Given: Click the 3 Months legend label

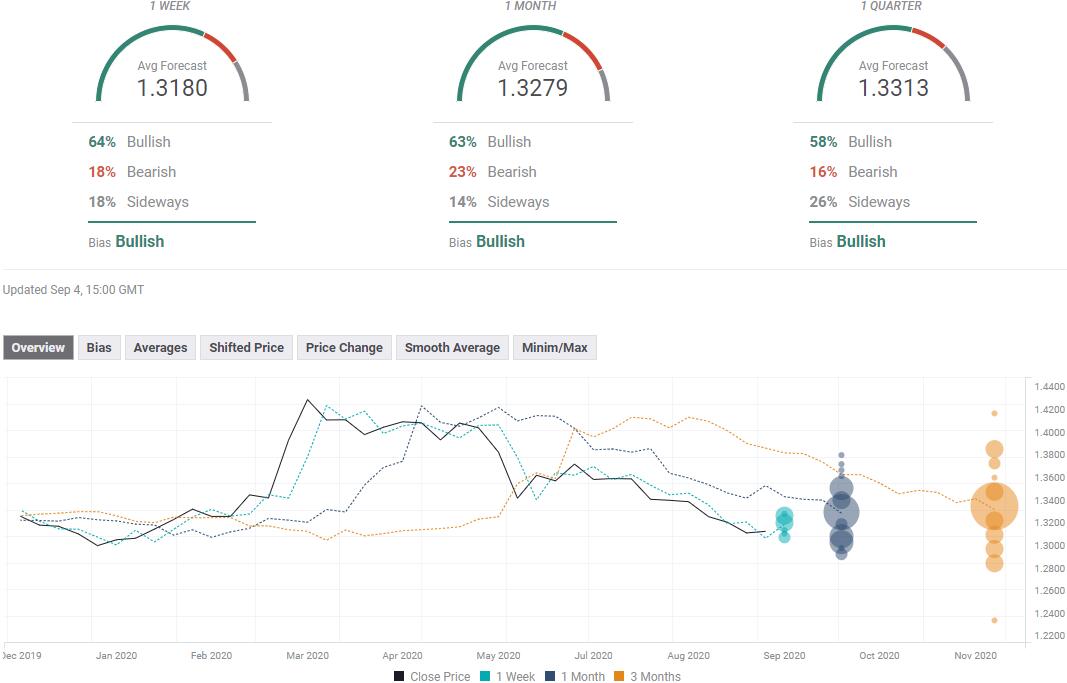Looking at the screenshot, I should (x=655, y=676).
